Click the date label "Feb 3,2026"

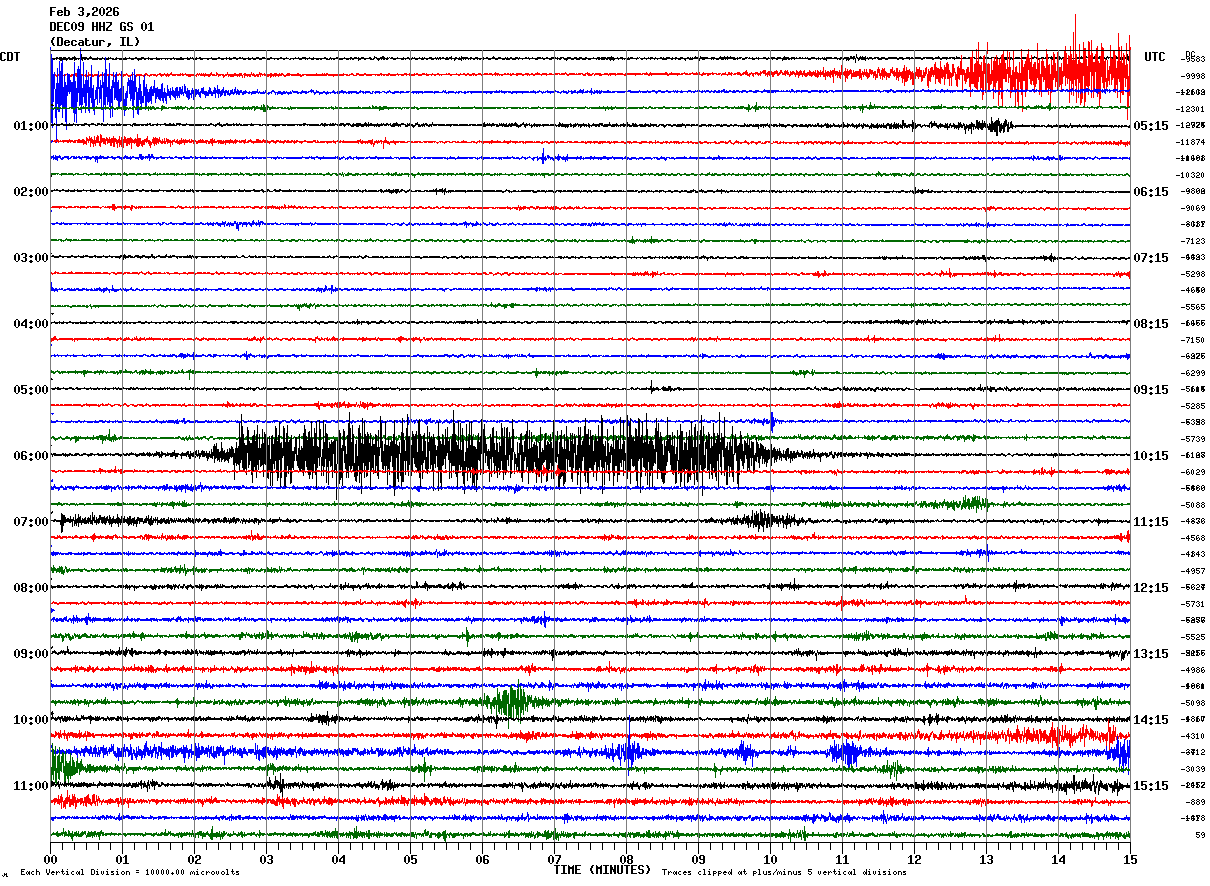click(84, 12)
